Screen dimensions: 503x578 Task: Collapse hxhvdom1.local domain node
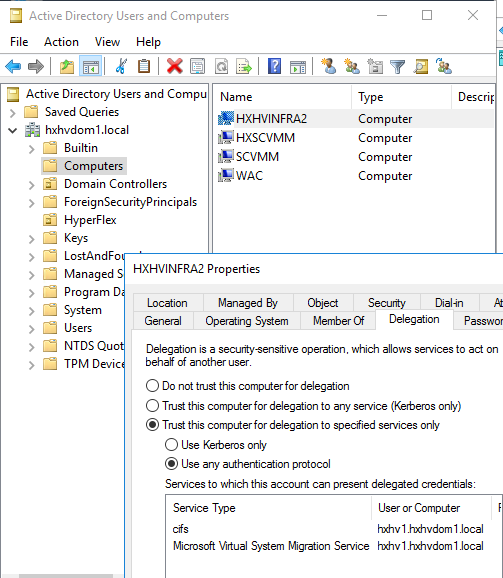tap(13, 130)
